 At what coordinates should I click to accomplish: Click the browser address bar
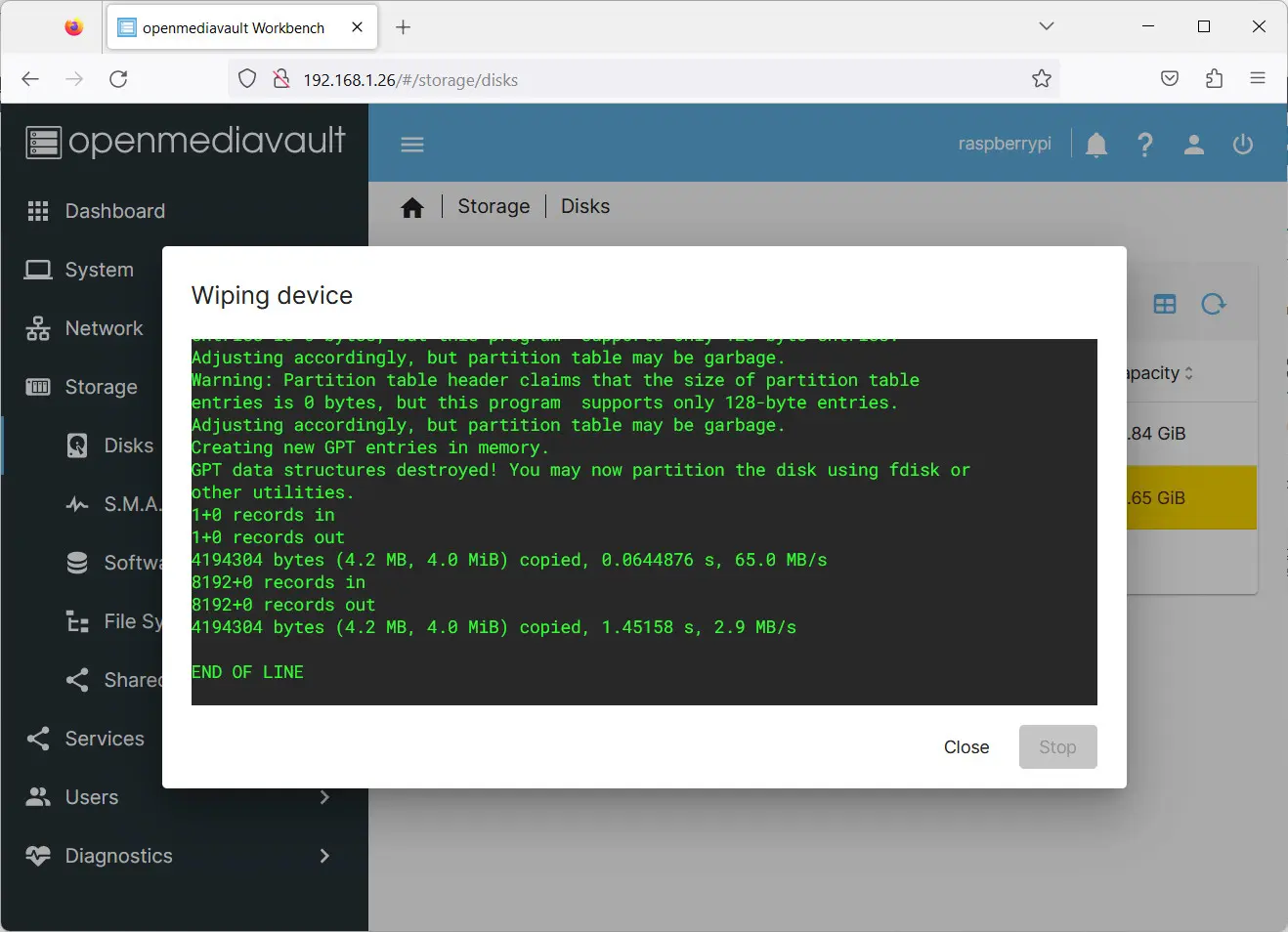click(645, 80)
